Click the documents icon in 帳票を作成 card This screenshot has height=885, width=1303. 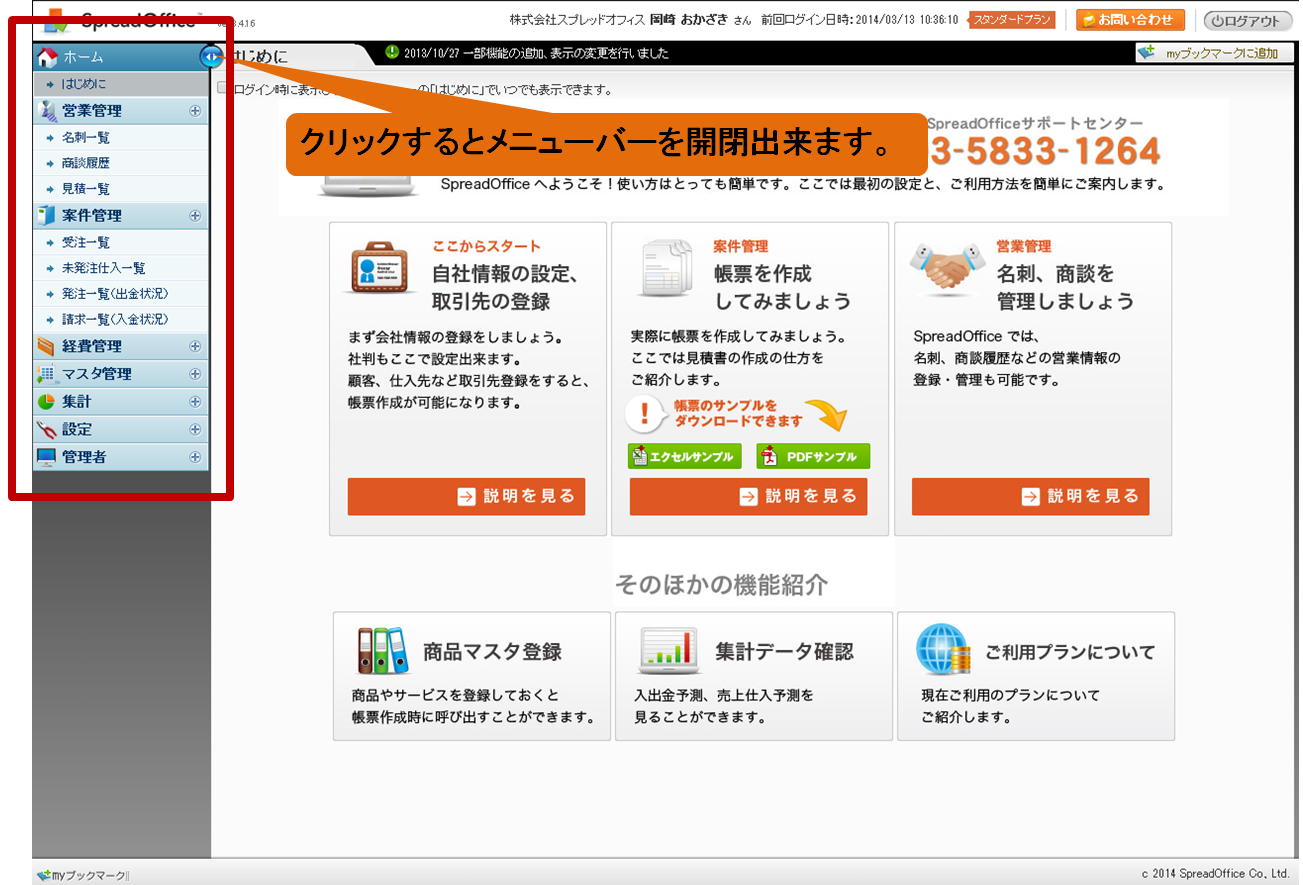[666, 268]
